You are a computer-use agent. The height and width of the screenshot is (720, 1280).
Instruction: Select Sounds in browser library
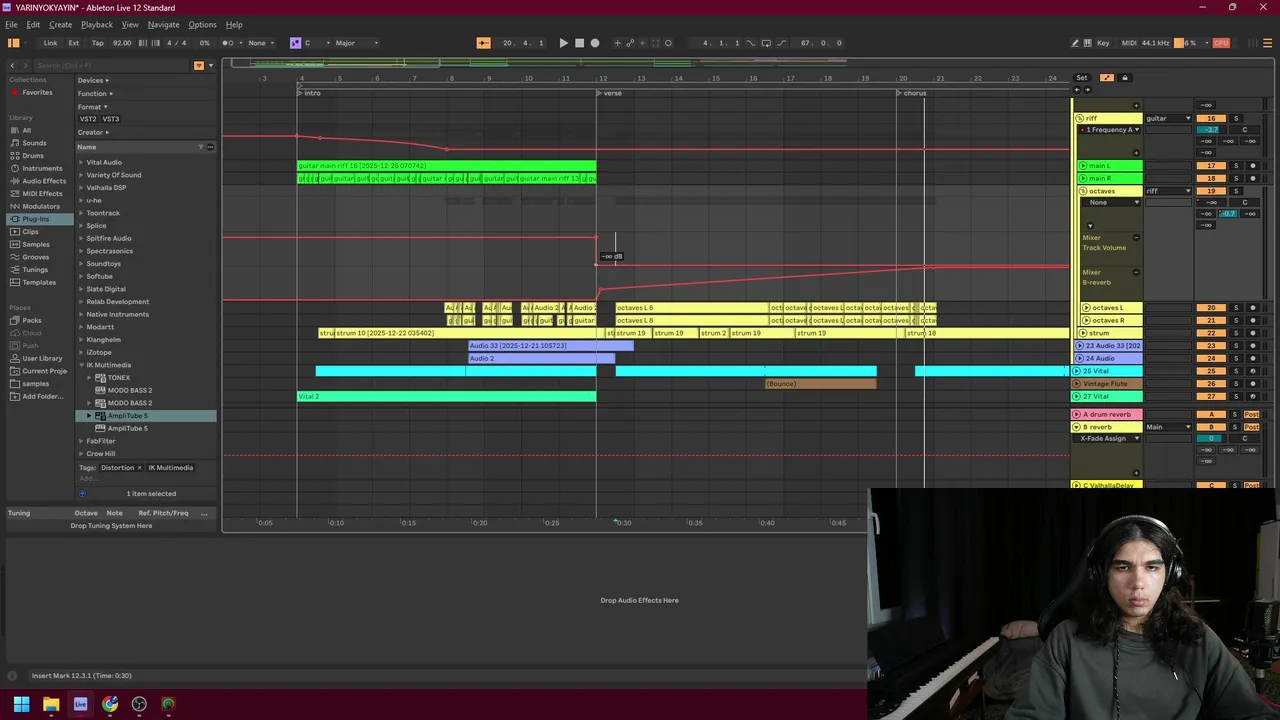[x=34, y=143]
